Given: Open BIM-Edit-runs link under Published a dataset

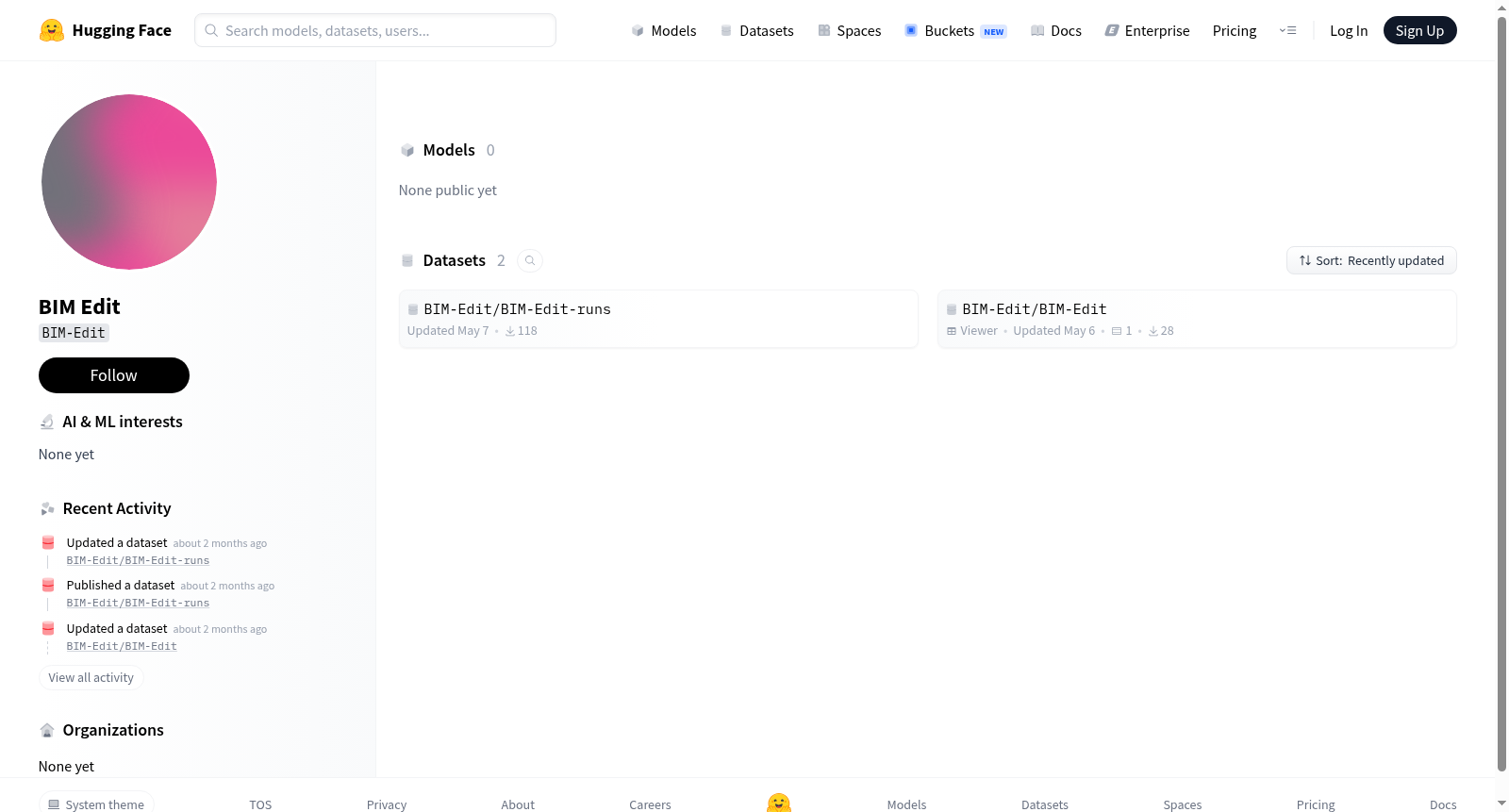Looking at the screenshot, I should (138, 604).
